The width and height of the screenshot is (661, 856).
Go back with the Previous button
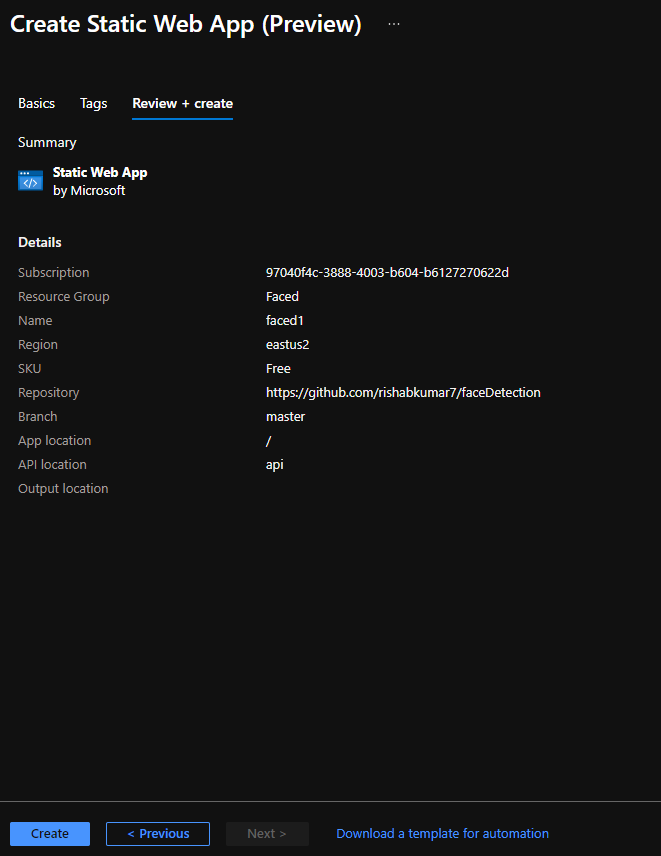click(158, 834)
